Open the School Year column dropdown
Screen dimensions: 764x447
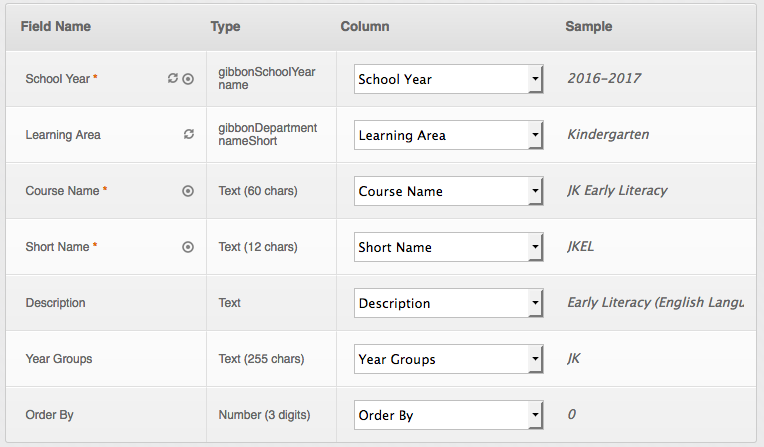click(x=448, y=79)
